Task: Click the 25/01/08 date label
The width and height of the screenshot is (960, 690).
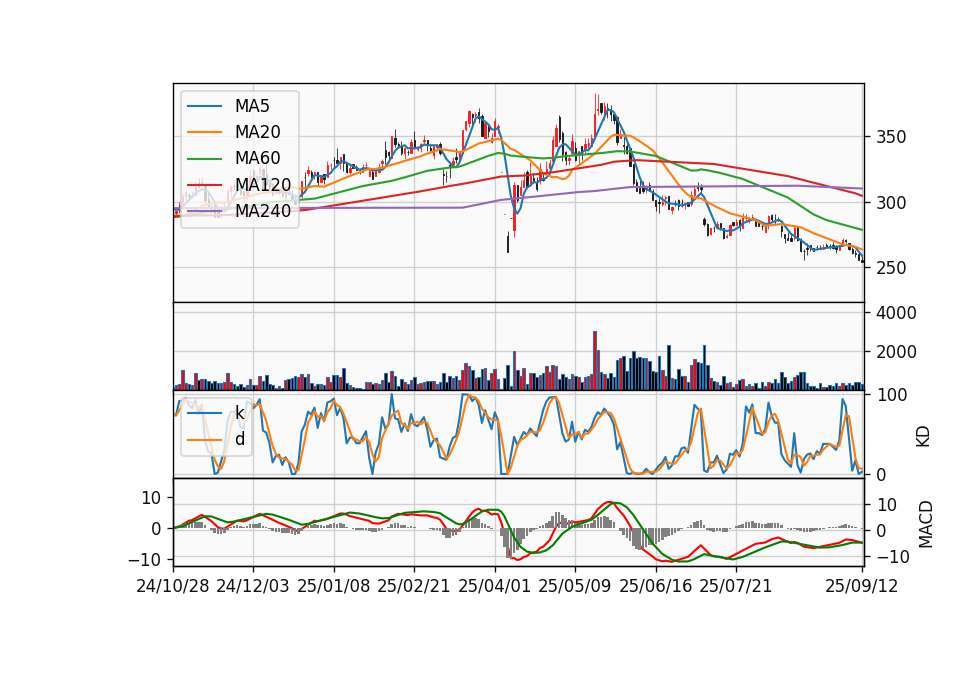Action: pyautogui.click(x=334, y=586)
